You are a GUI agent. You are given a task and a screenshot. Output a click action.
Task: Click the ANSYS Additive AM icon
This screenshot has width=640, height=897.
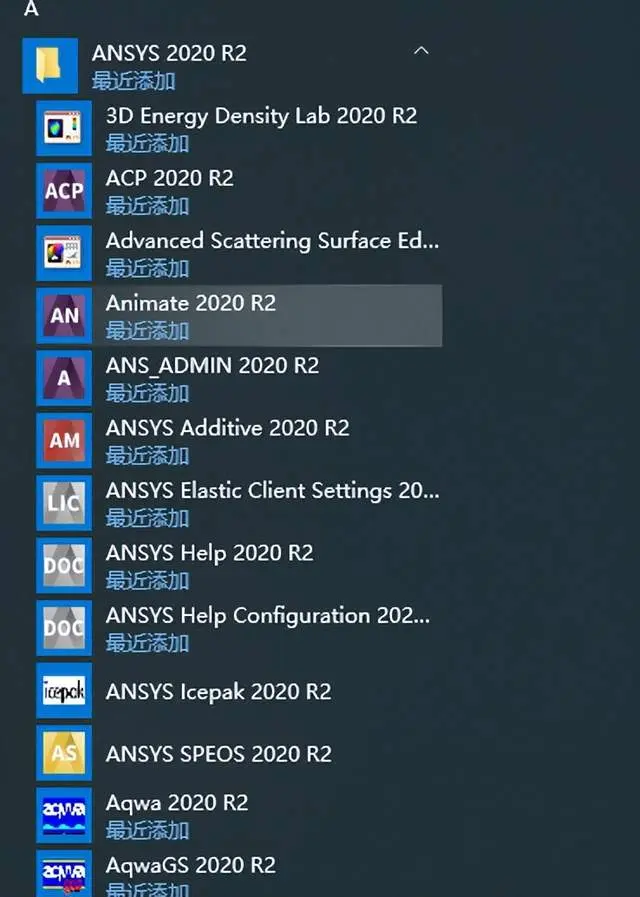(64, 440)
